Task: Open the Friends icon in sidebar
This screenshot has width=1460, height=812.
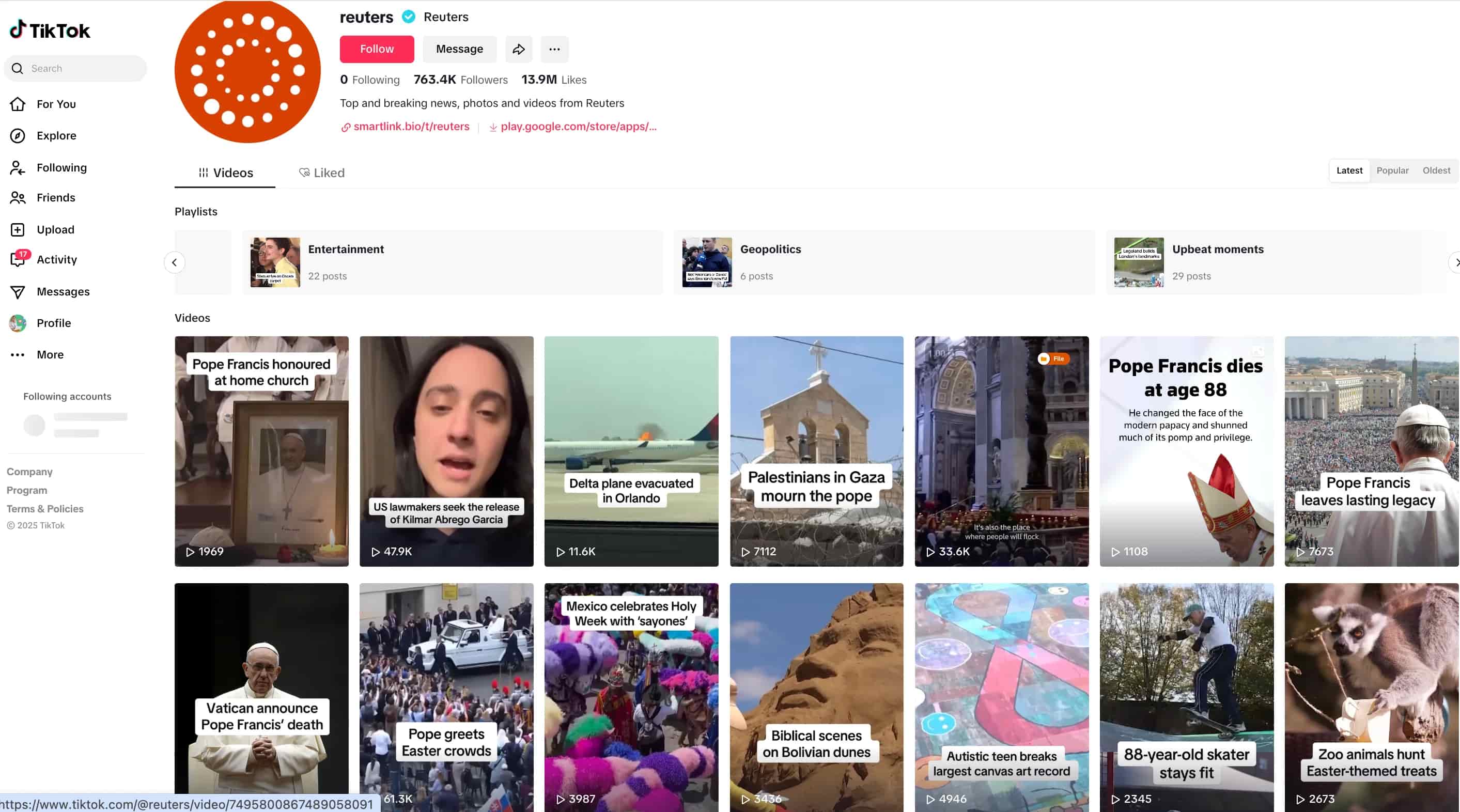Action: click(18, 198)
